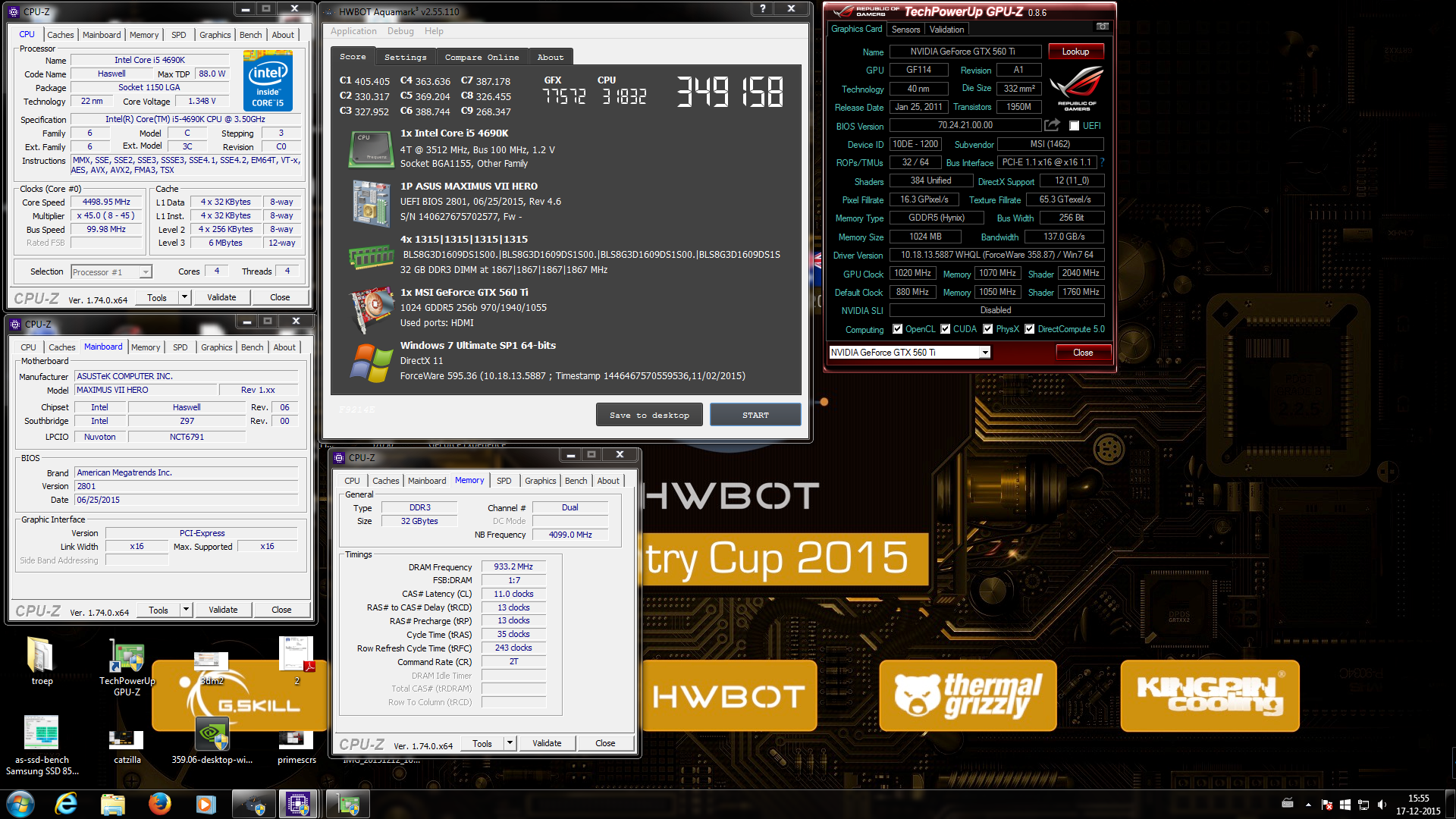Open the NVIDIA GeForce GTX 560 Ti GPU selector dropdown
The height and width of the screenshot is (819, 1456).
pyautogui.click(x=984, y=353)
